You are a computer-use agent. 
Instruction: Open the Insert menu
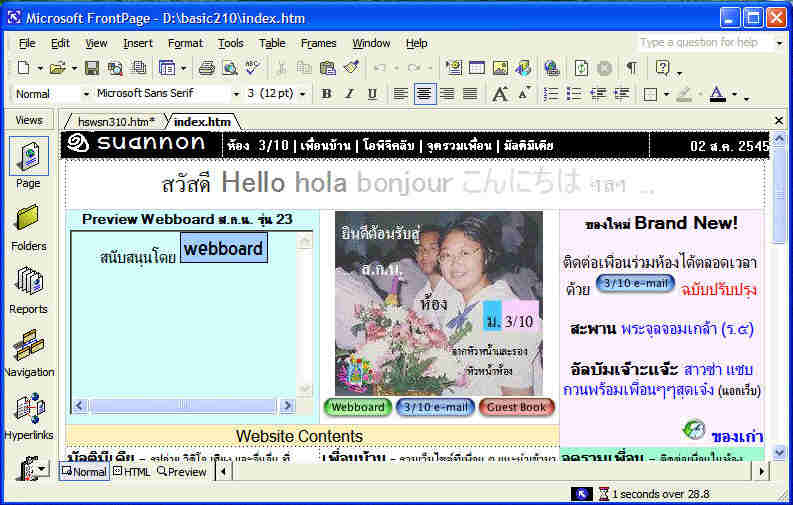pos(138,43)
